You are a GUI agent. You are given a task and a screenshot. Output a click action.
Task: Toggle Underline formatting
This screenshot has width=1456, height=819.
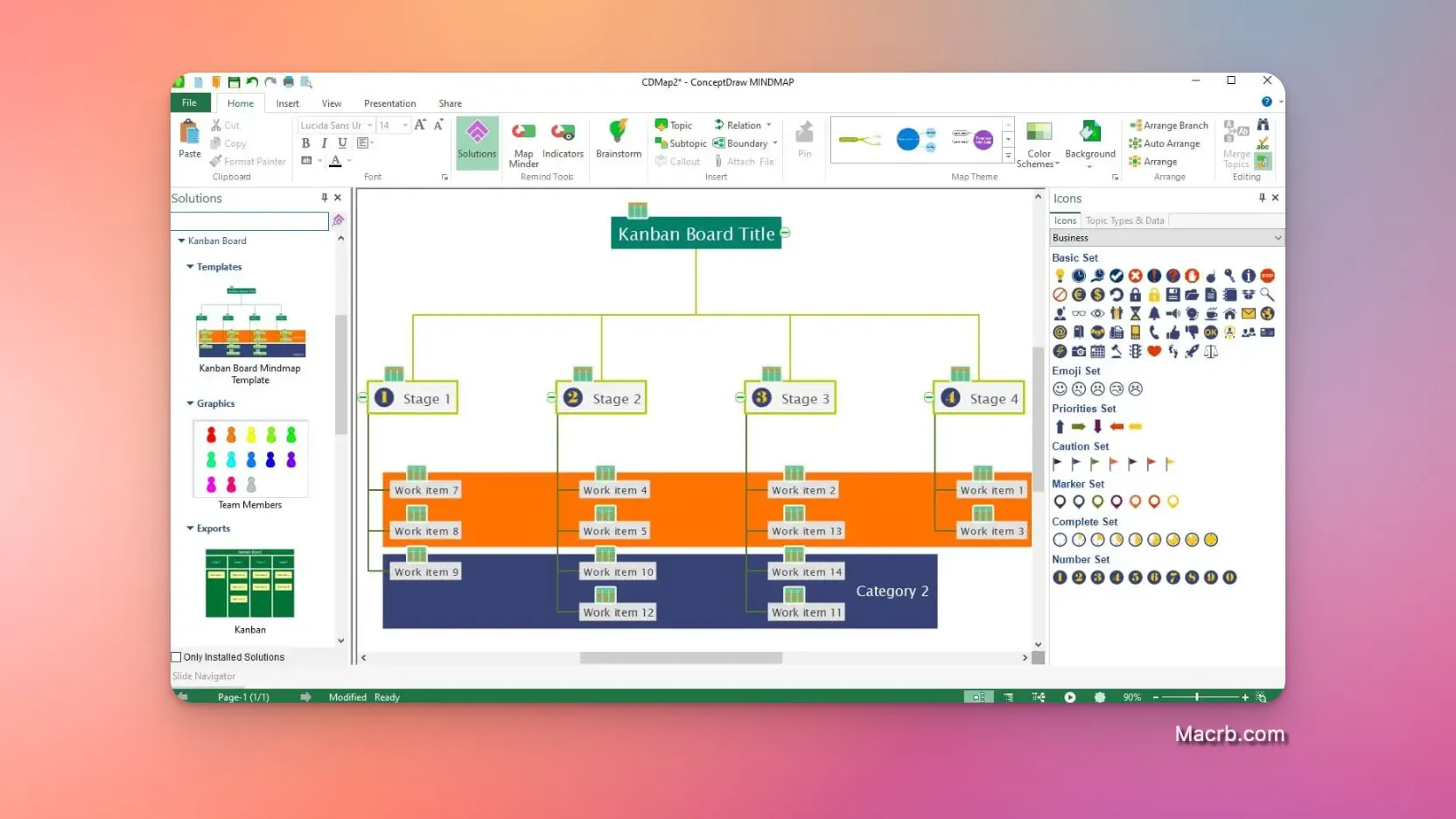(x=342, y=143)
